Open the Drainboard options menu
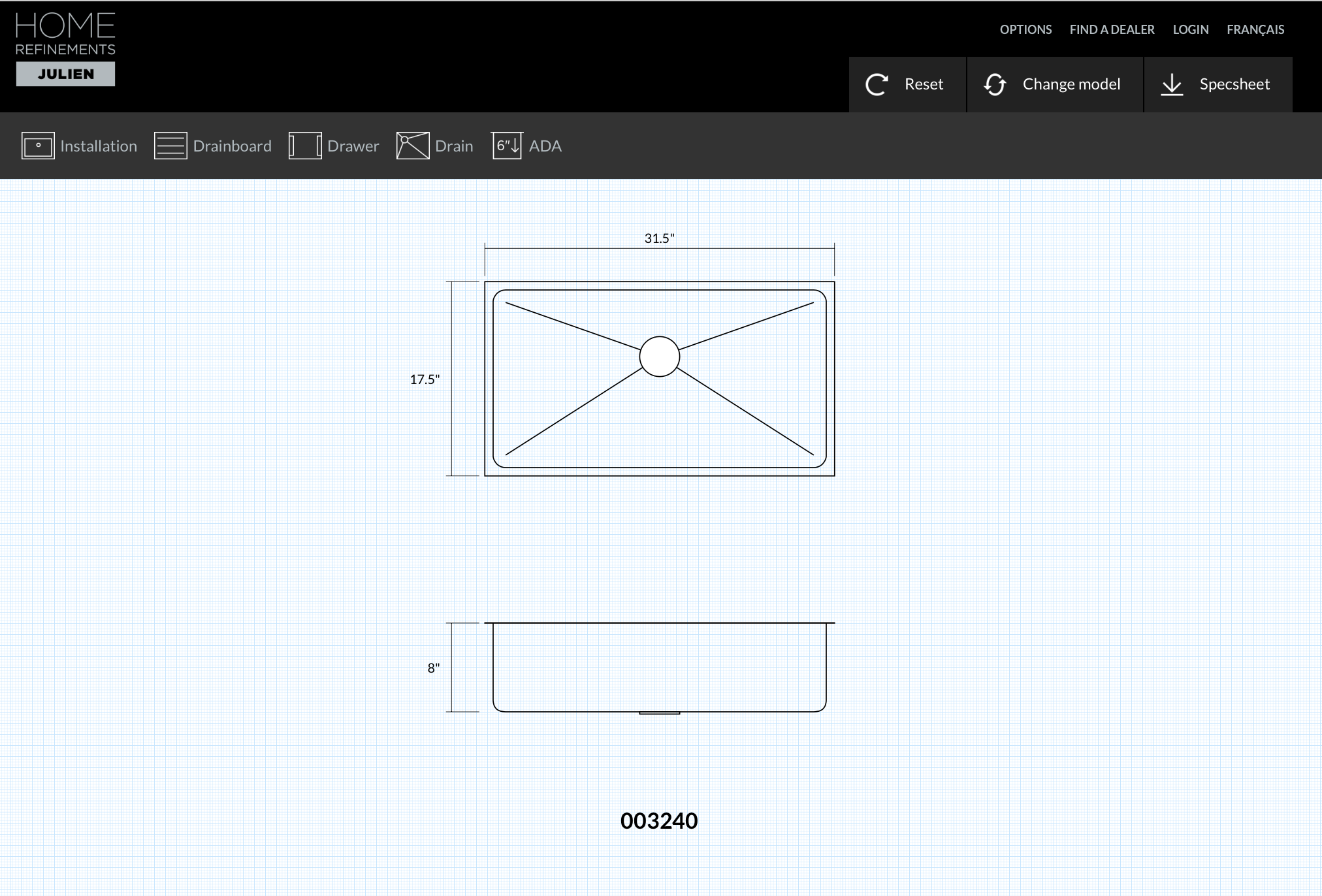 [213, 146]
